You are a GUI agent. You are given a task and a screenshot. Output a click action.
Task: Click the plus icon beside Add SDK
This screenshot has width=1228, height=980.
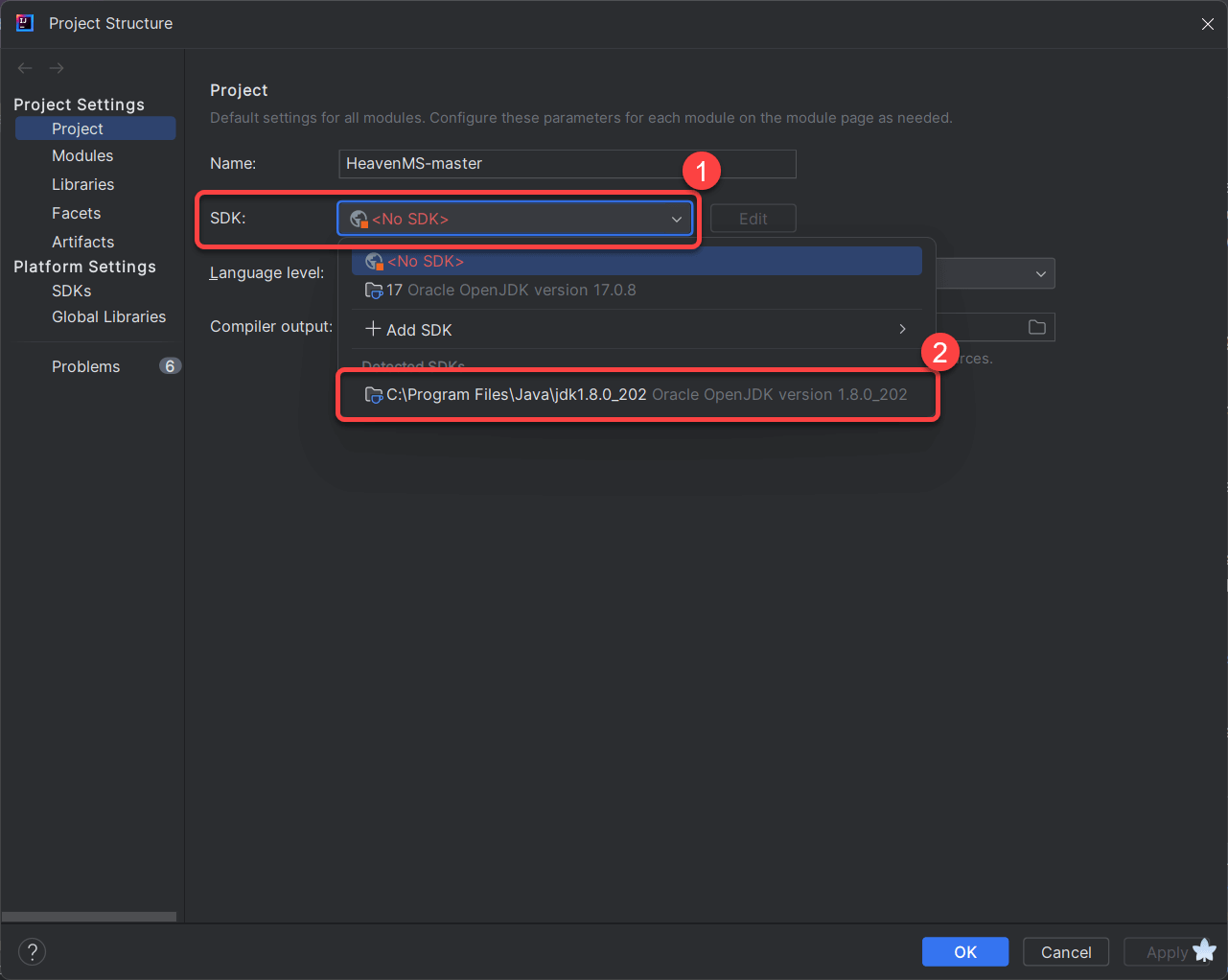click(373, 329)
